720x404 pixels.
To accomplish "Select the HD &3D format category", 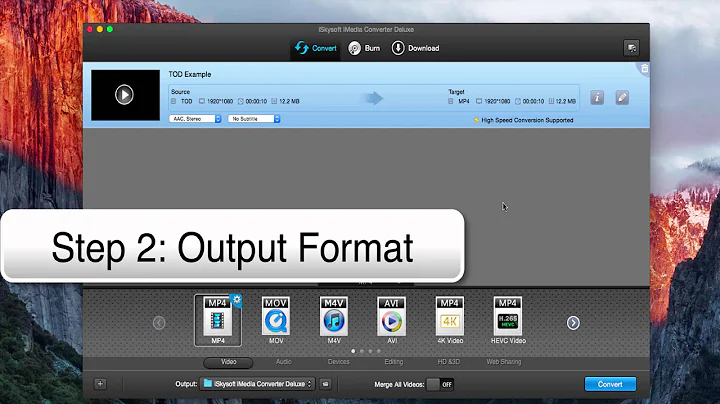I will coord(449,362).
